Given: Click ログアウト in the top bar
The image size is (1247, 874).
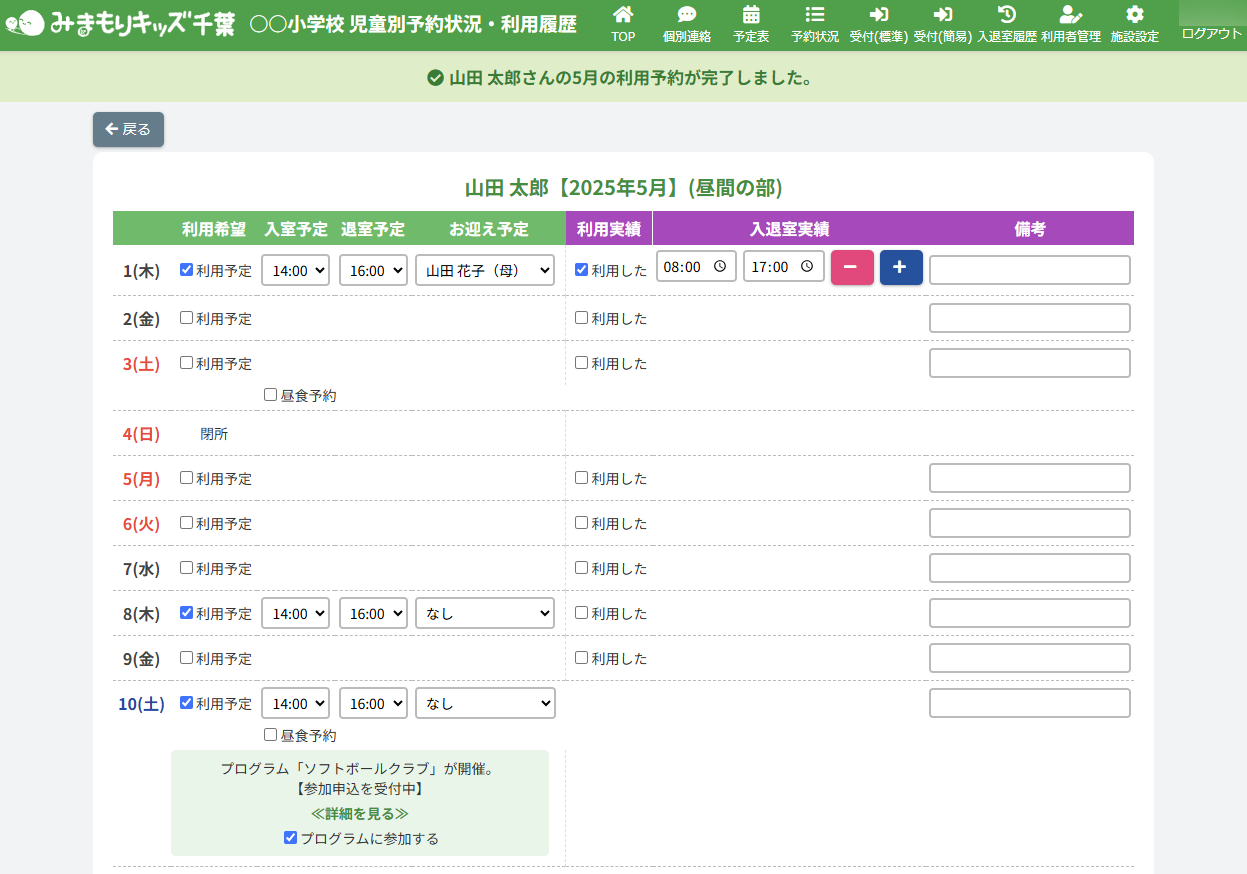Looking at the screenshot, I should 1211,33.
